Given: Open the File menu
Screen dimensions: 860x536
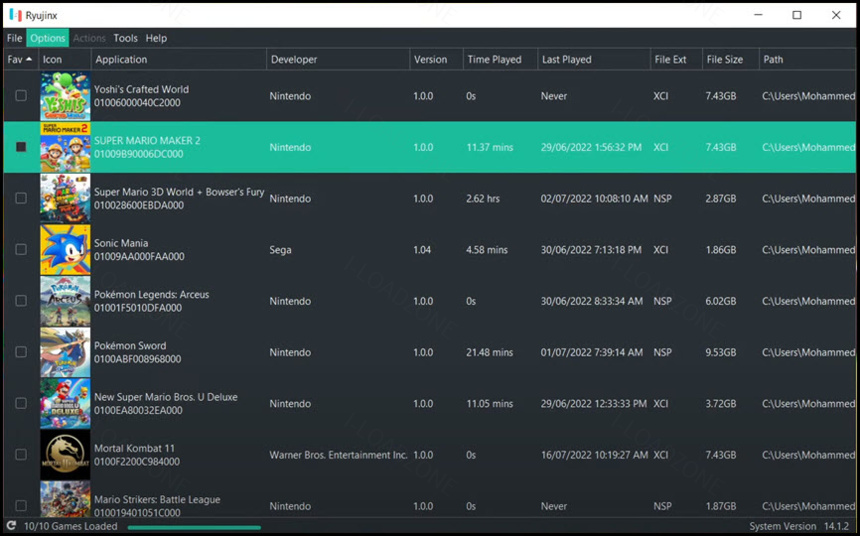Looking at the screenshot, I should click(14, 38).
